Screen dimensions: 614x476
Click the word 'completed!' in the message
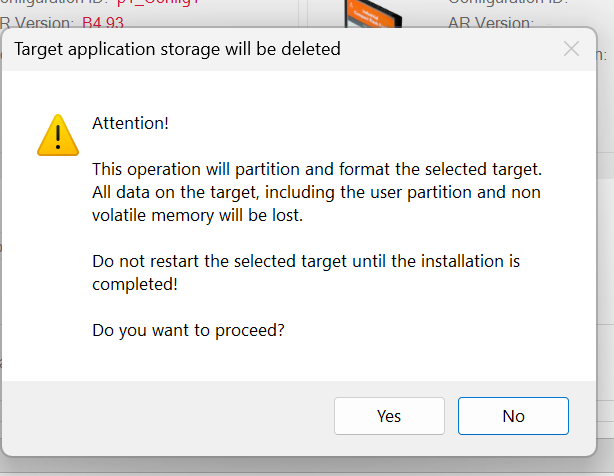pos(135,284)
